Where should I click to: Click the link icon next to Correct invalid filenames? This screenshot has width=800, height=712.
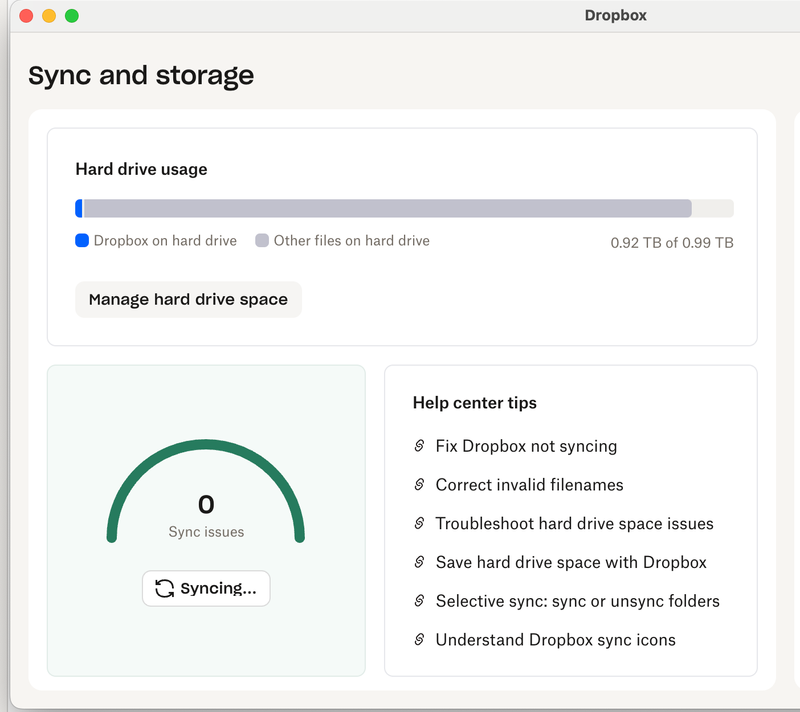tap(420, 485)
